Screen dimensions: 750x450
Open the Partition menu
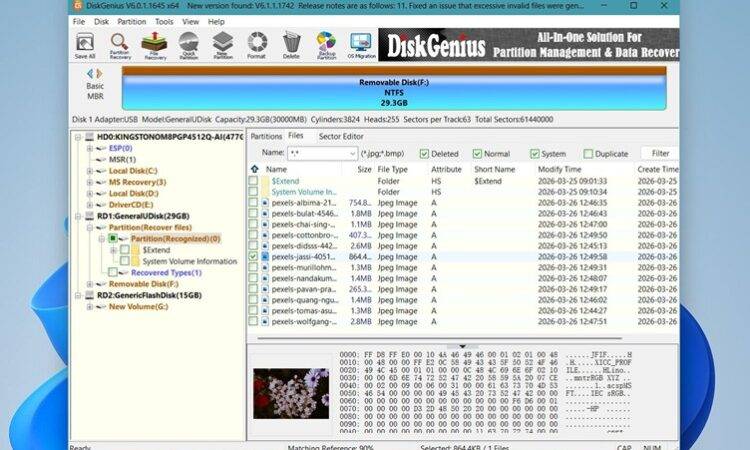point(132,22)
